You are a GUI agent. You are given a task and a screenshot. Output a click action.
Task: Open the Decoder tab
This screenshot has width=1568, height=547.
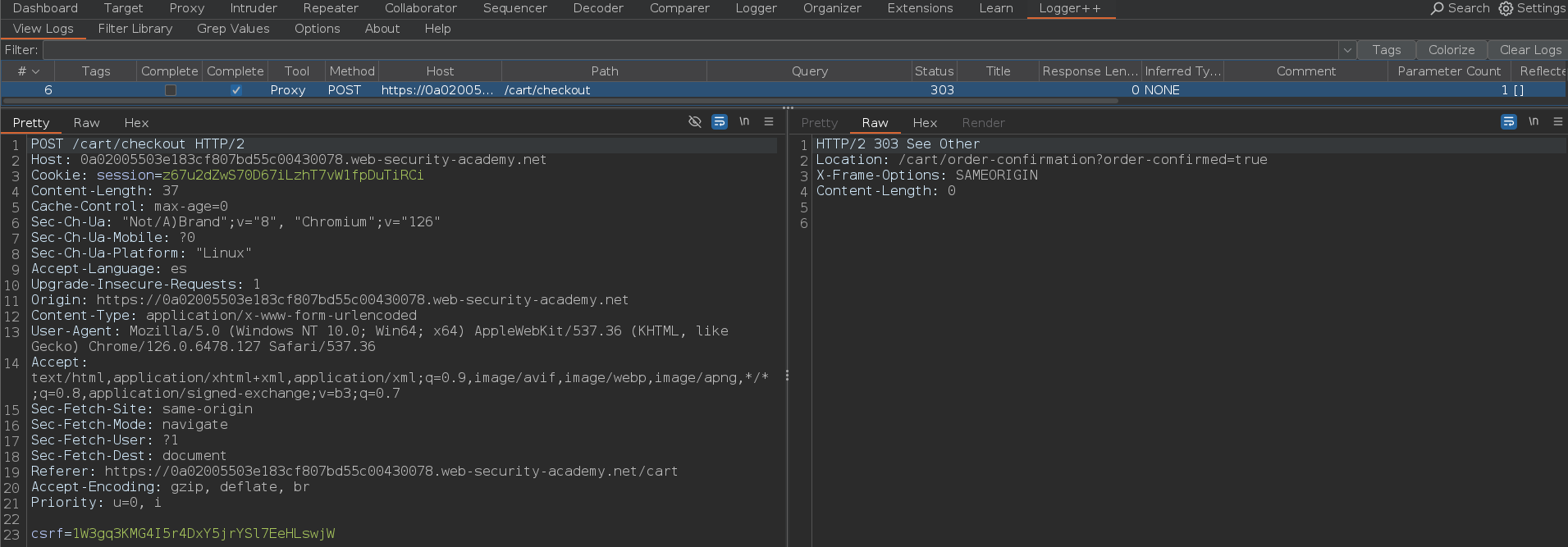(x=598, y=8)
